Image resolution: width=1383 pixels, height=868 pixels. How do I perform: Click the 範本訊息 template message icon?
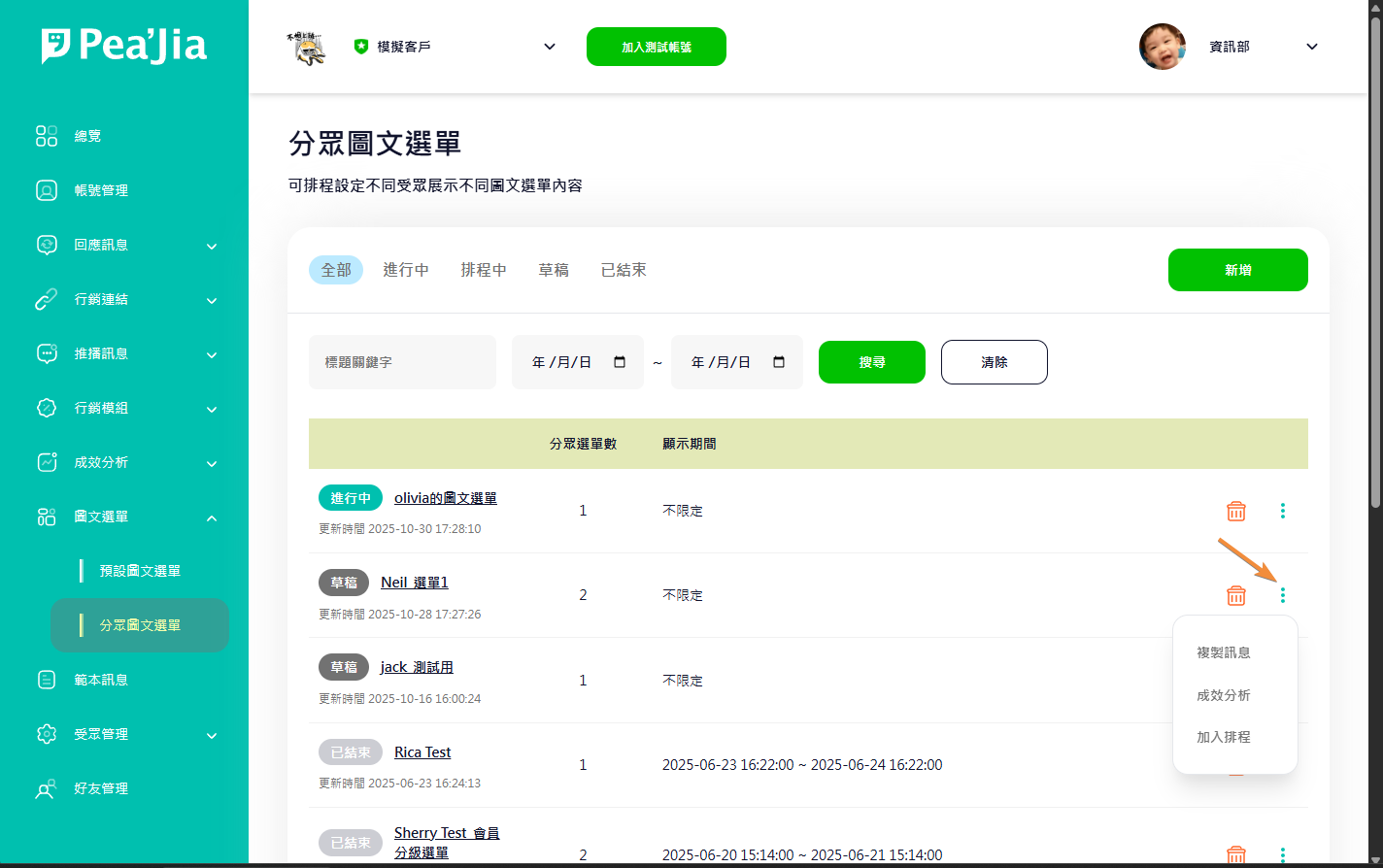[x=47, y=680]
